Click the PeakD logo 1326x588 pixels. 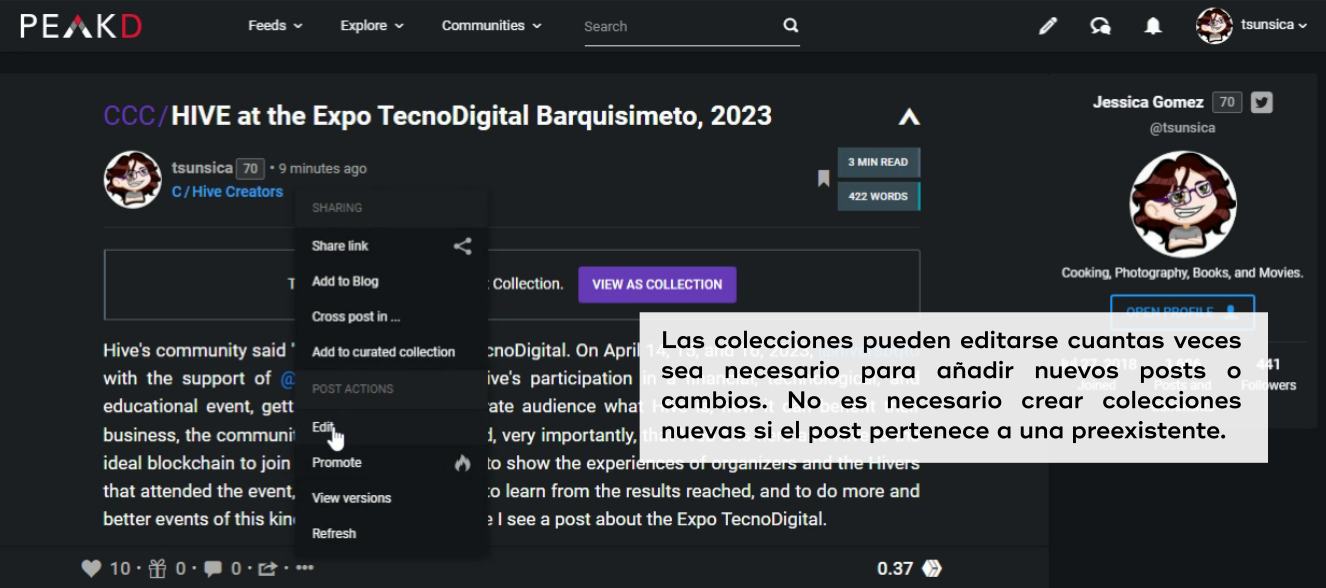[x=81, y=26]
